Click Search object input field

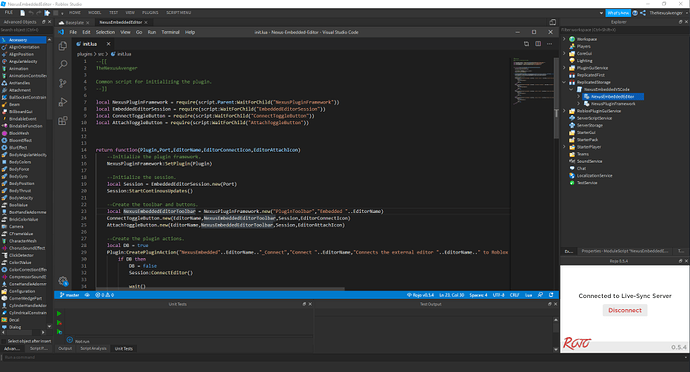pyautogui.click(x=26, y=30)
